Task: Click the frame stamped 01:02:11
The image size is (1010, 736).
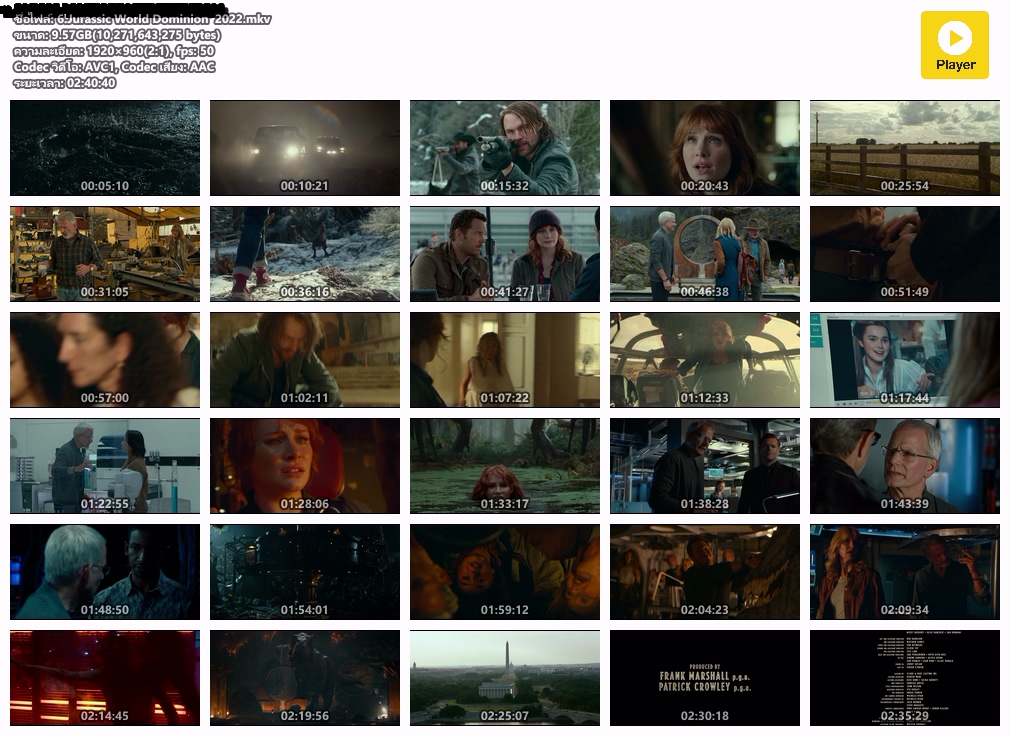Action: pos(305,360)
